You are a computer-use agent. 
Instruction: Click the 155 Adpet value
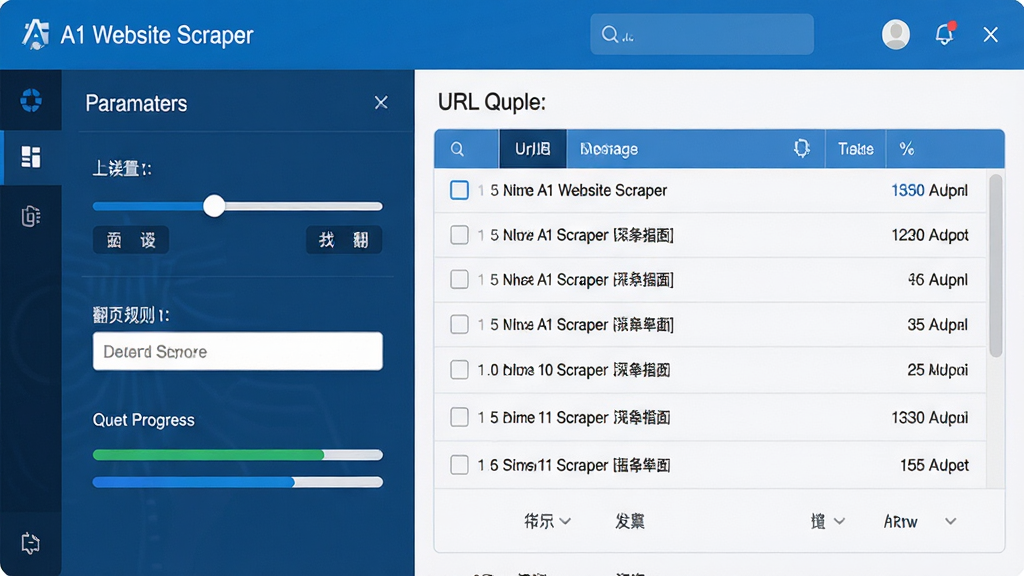coord(935,465)
